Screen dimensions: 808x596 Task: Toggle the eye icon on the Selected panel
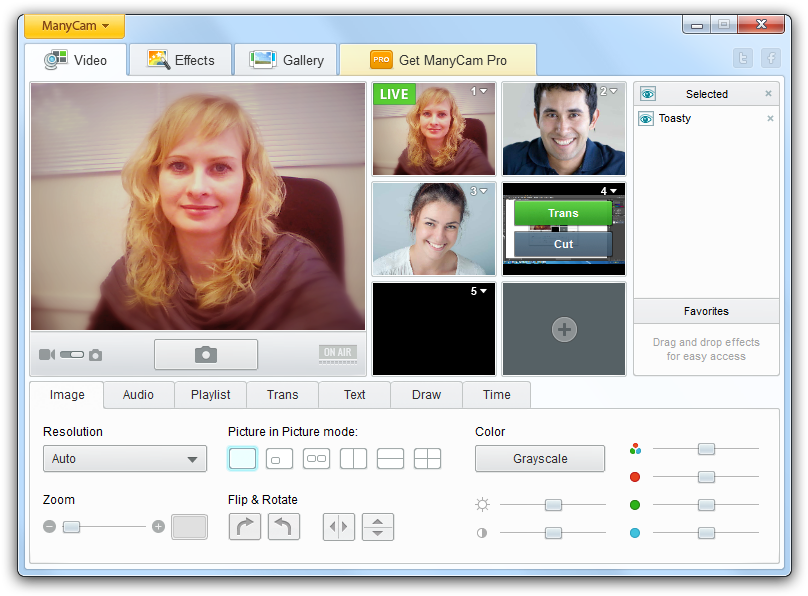647,93
